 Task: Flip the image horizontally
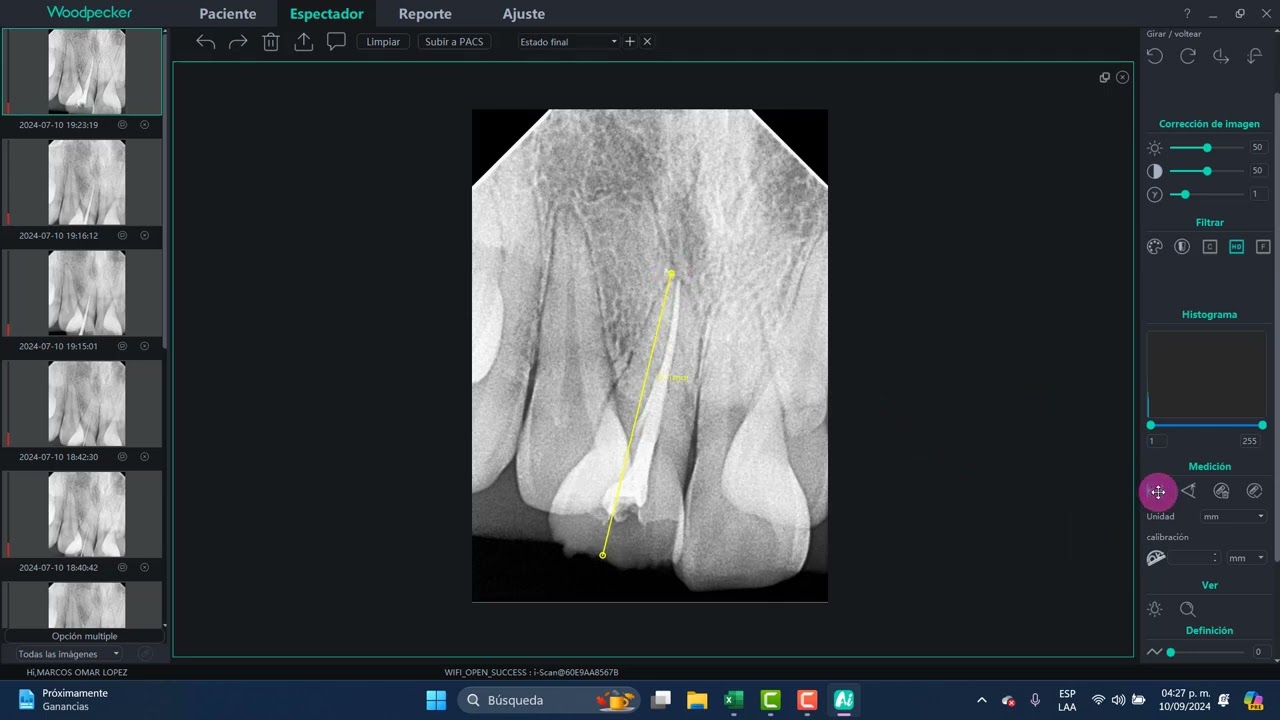(1221, 57)
